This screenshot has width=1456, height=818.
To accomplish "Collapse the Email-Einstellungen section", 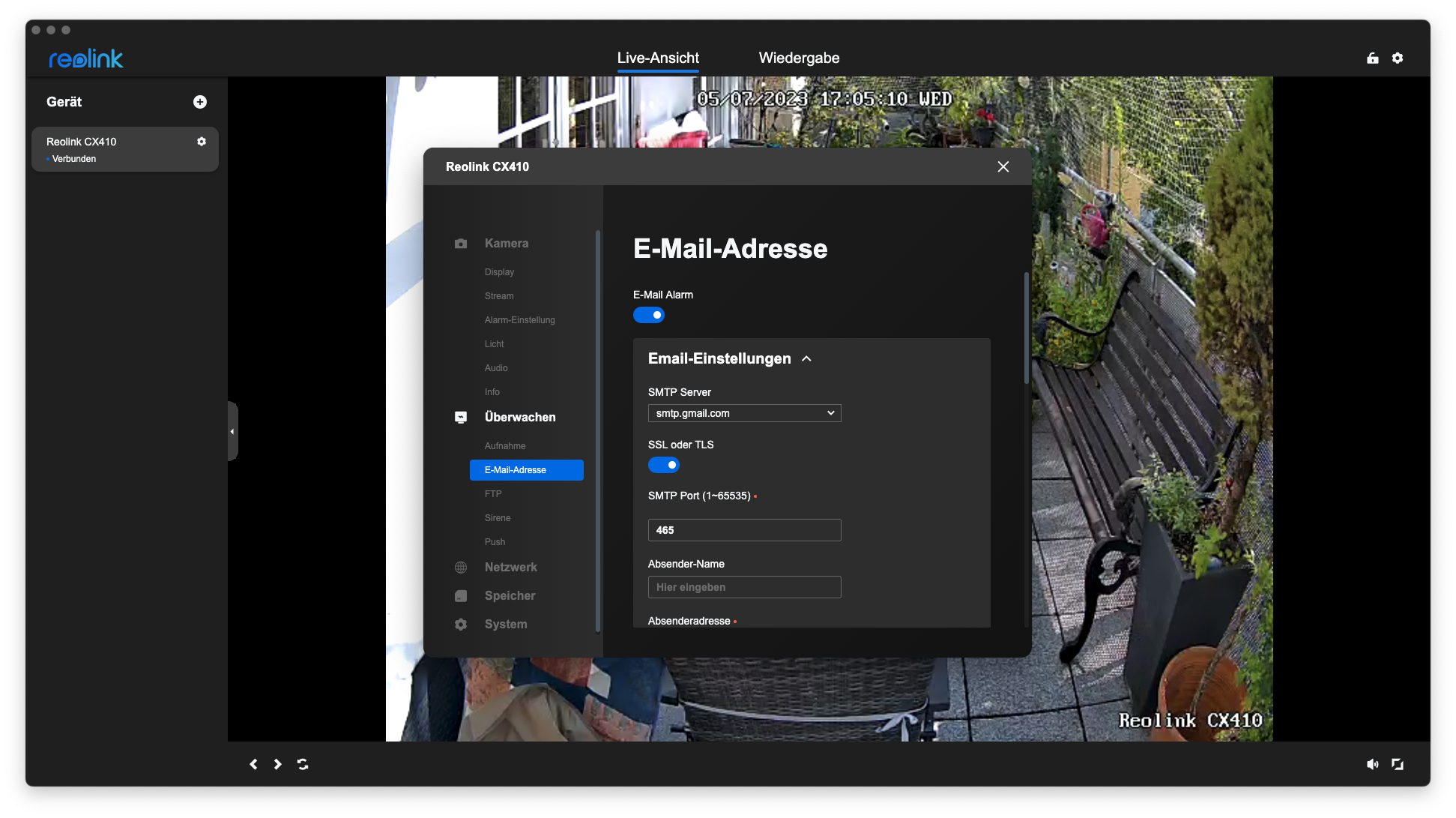I will (x=806, y=359).
